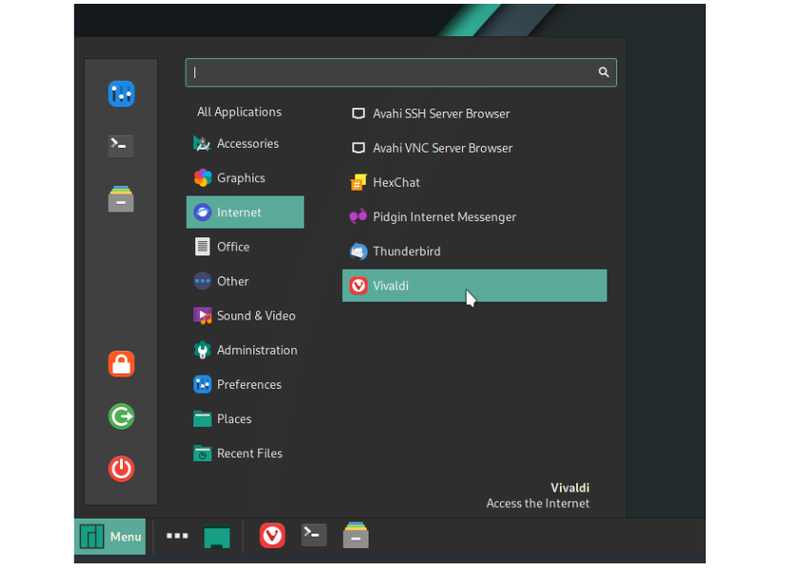Open the Accessories category
Viewport: 800px width, 569px height.
coord(245,143)
